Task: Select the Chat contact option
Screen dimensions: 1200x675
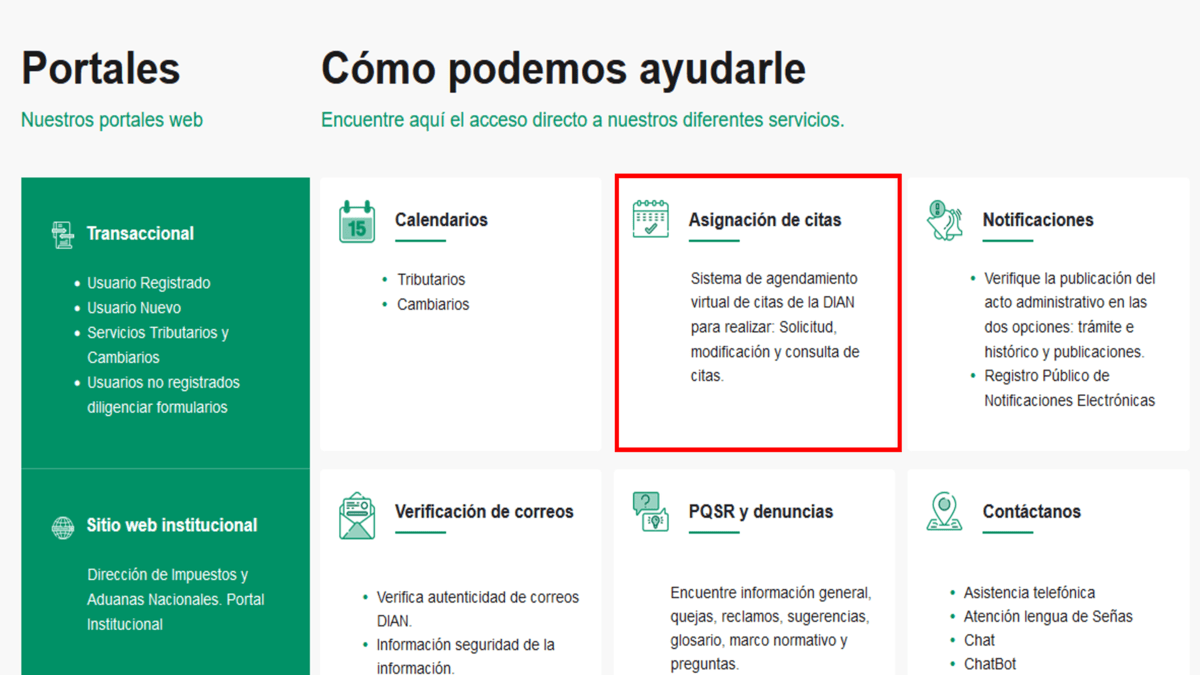Action: click(980, 640)
